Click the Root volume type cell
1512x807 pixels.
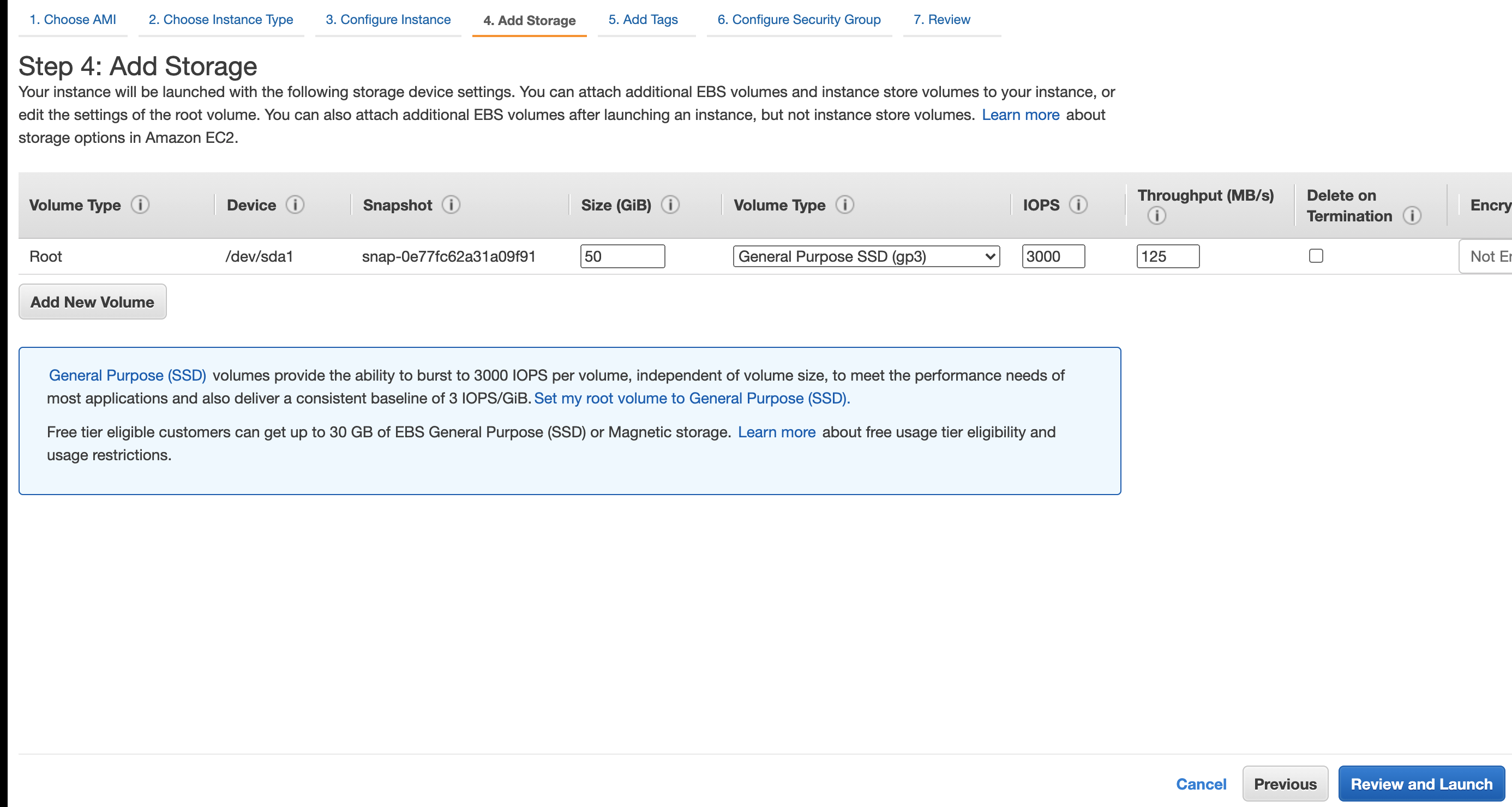46,256
